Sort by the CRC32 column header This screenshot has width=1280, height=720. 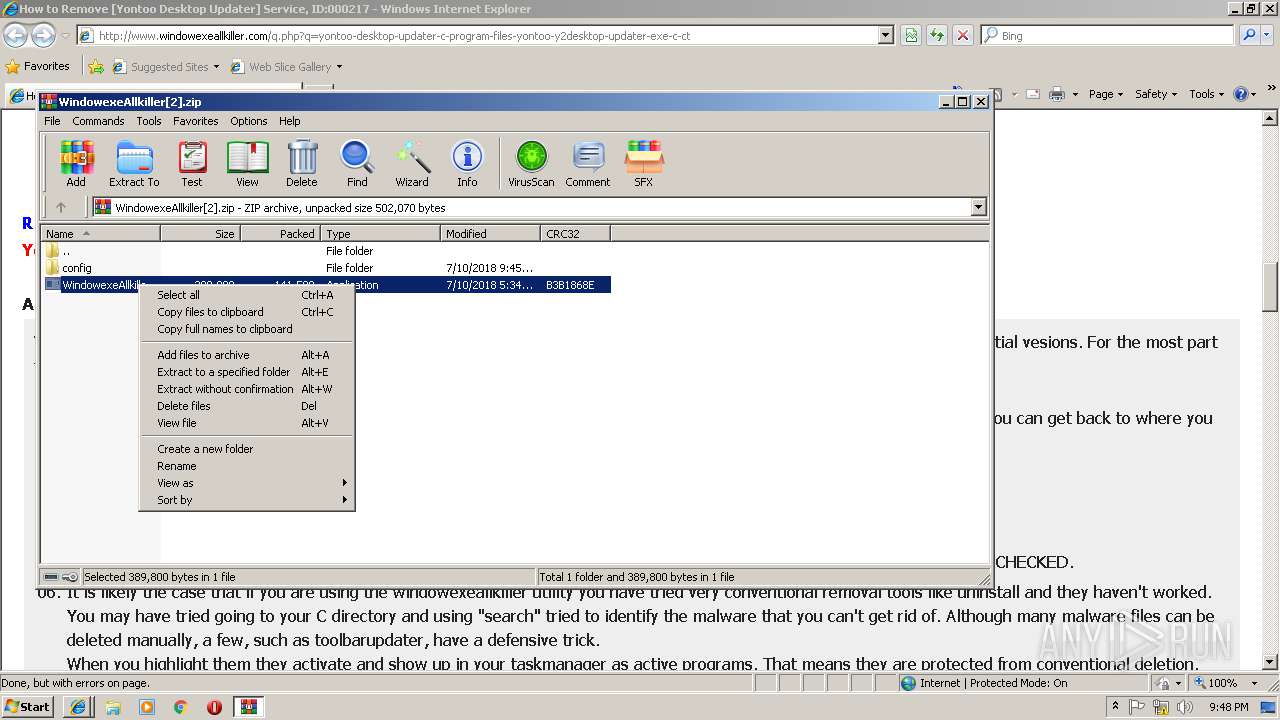[575, 234]
